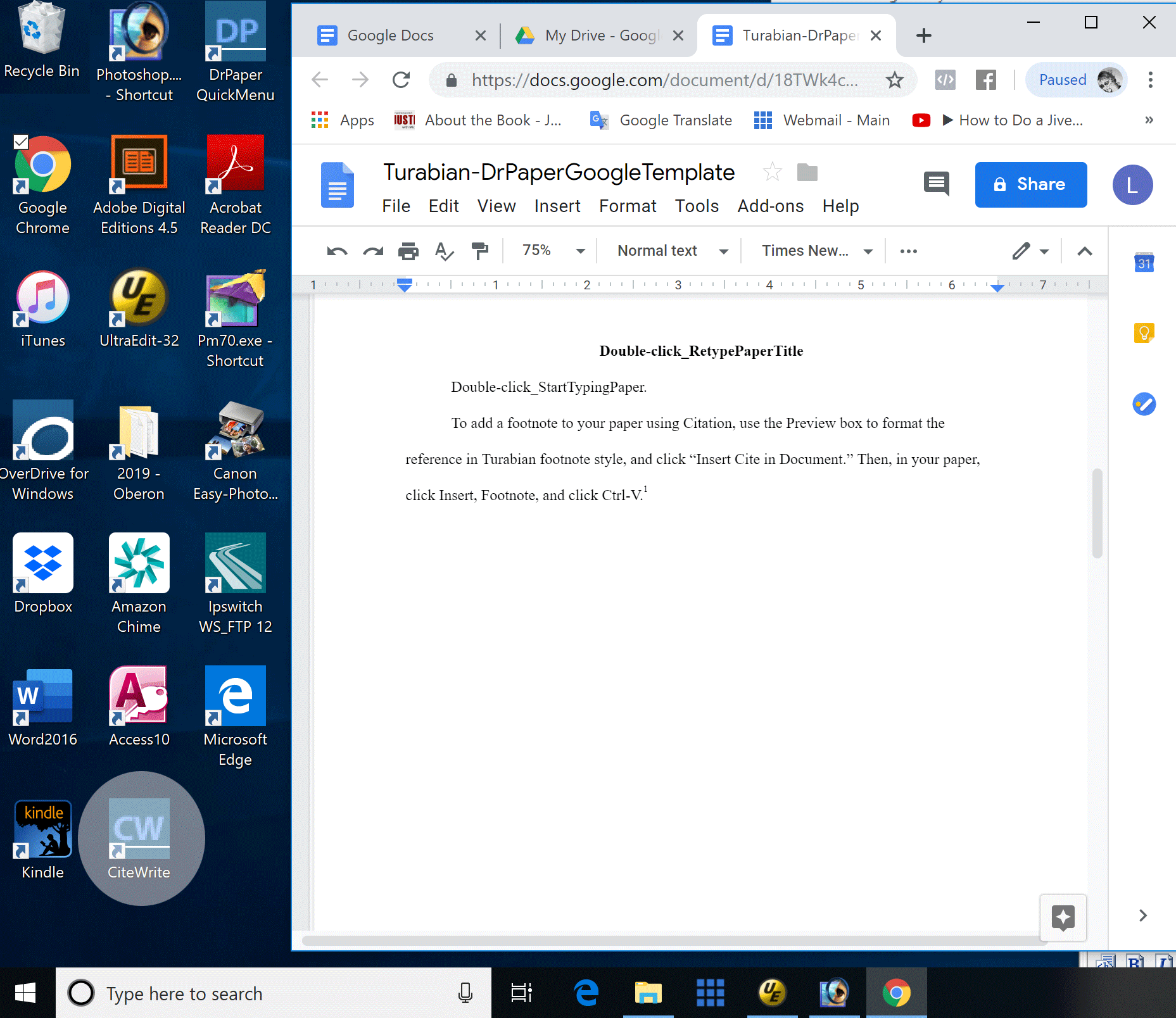Click the blue Share button
Image resolution: width=1176 pixels, height=1018 pixels.
1030,185
